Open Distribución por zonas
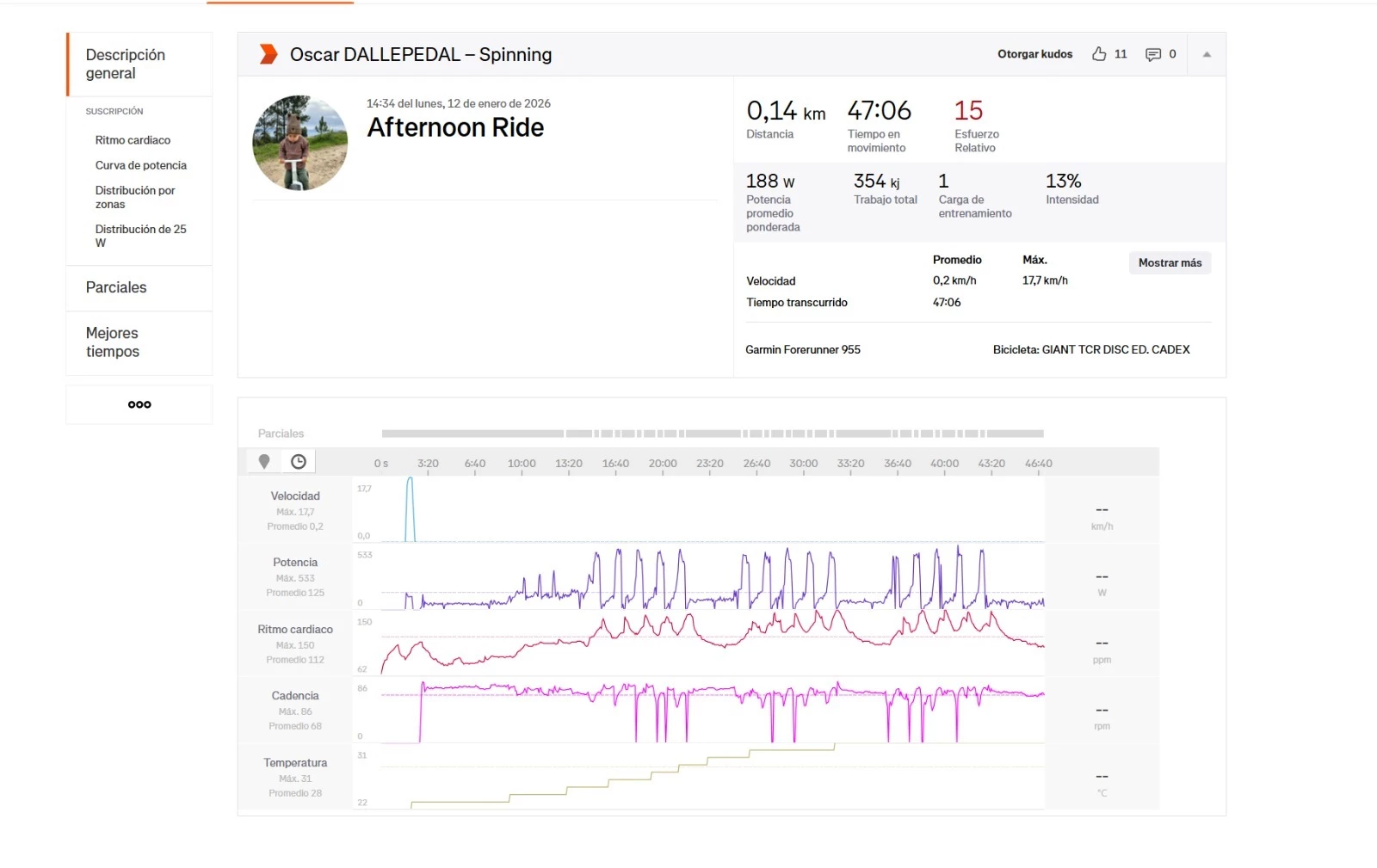This screenshot has height=868, width=1377. point(135,197)
